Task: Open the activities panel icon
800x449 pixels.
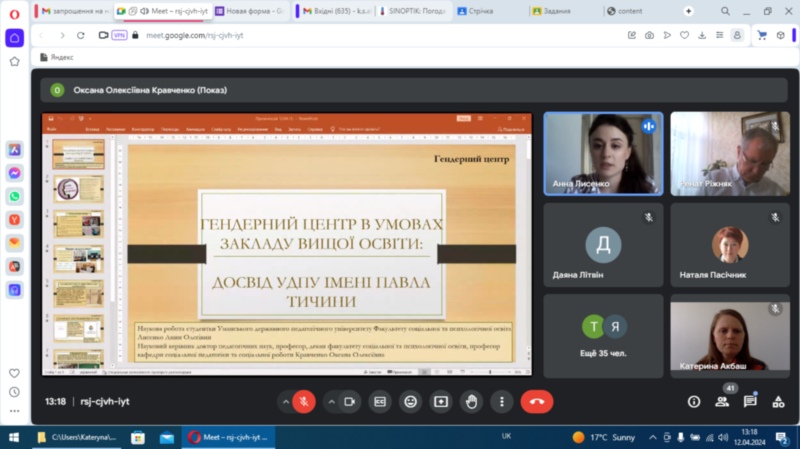Action: (778, 401)
